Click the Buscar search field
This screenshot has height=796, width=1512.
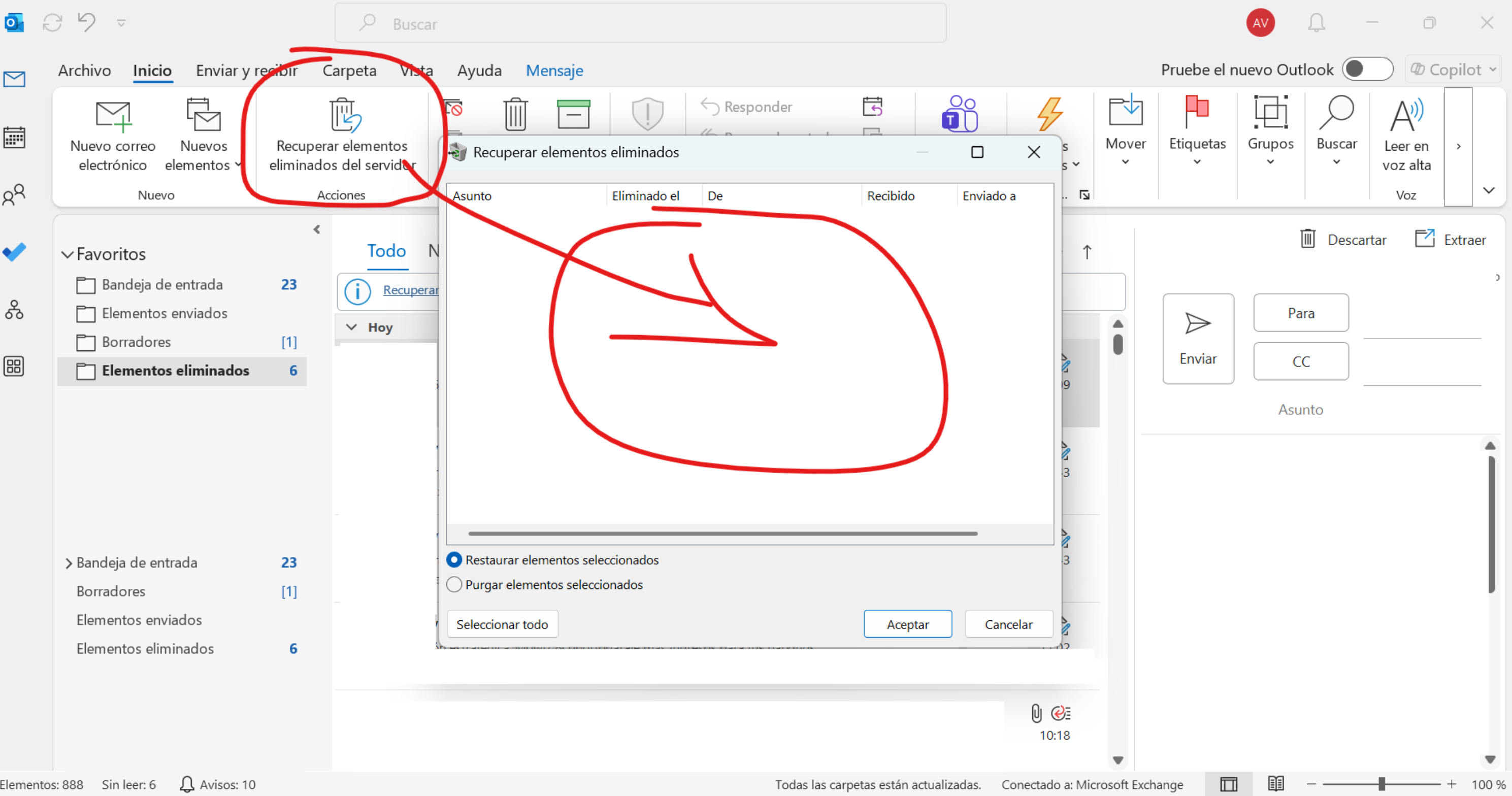click(x=640, y=23)
